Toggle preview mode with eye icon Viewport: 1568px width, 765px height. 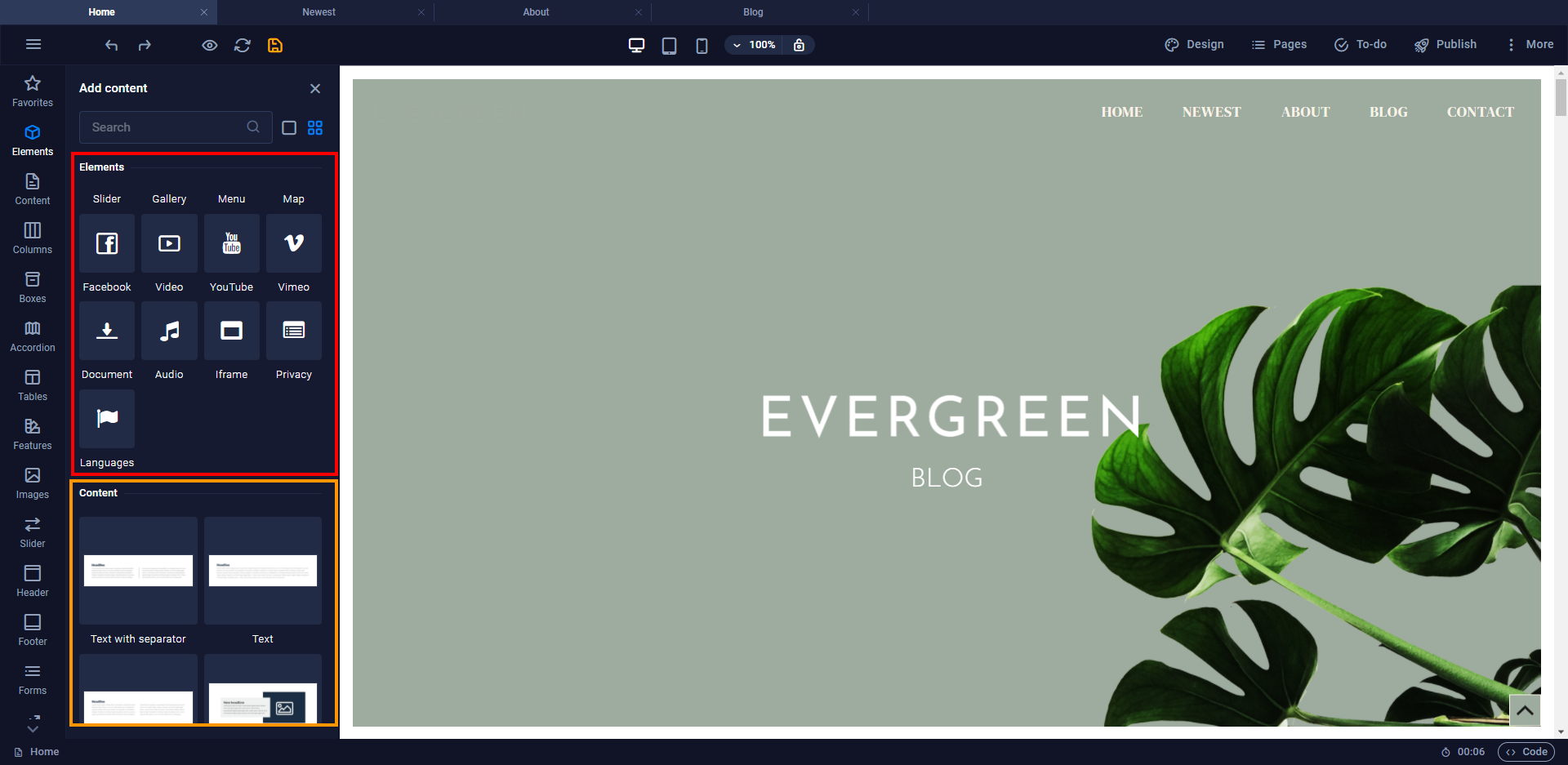[x=210, y=45]
